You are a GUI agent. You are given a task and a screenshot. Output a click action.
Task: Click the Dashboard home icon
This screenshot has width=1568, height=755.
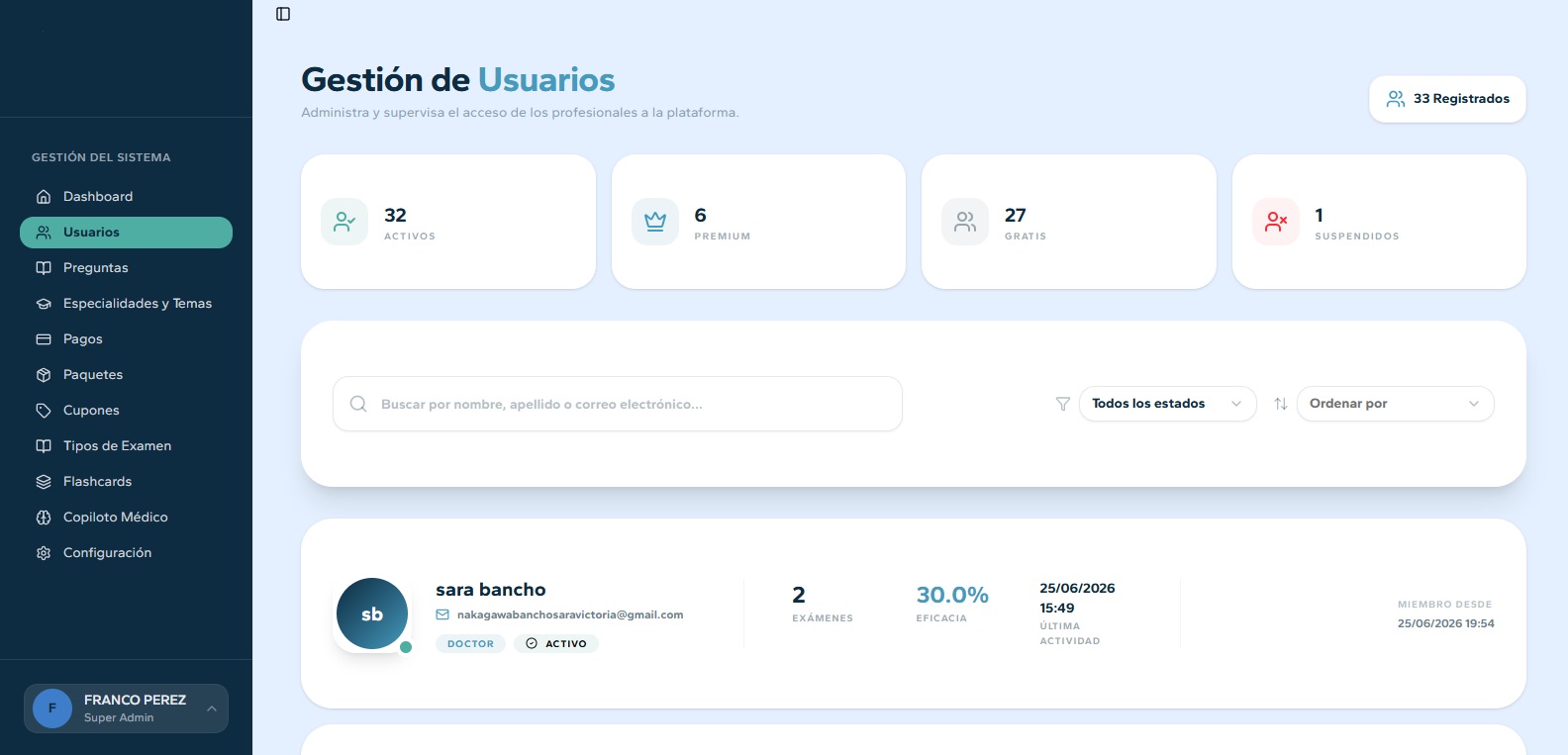tap(44, 197)
